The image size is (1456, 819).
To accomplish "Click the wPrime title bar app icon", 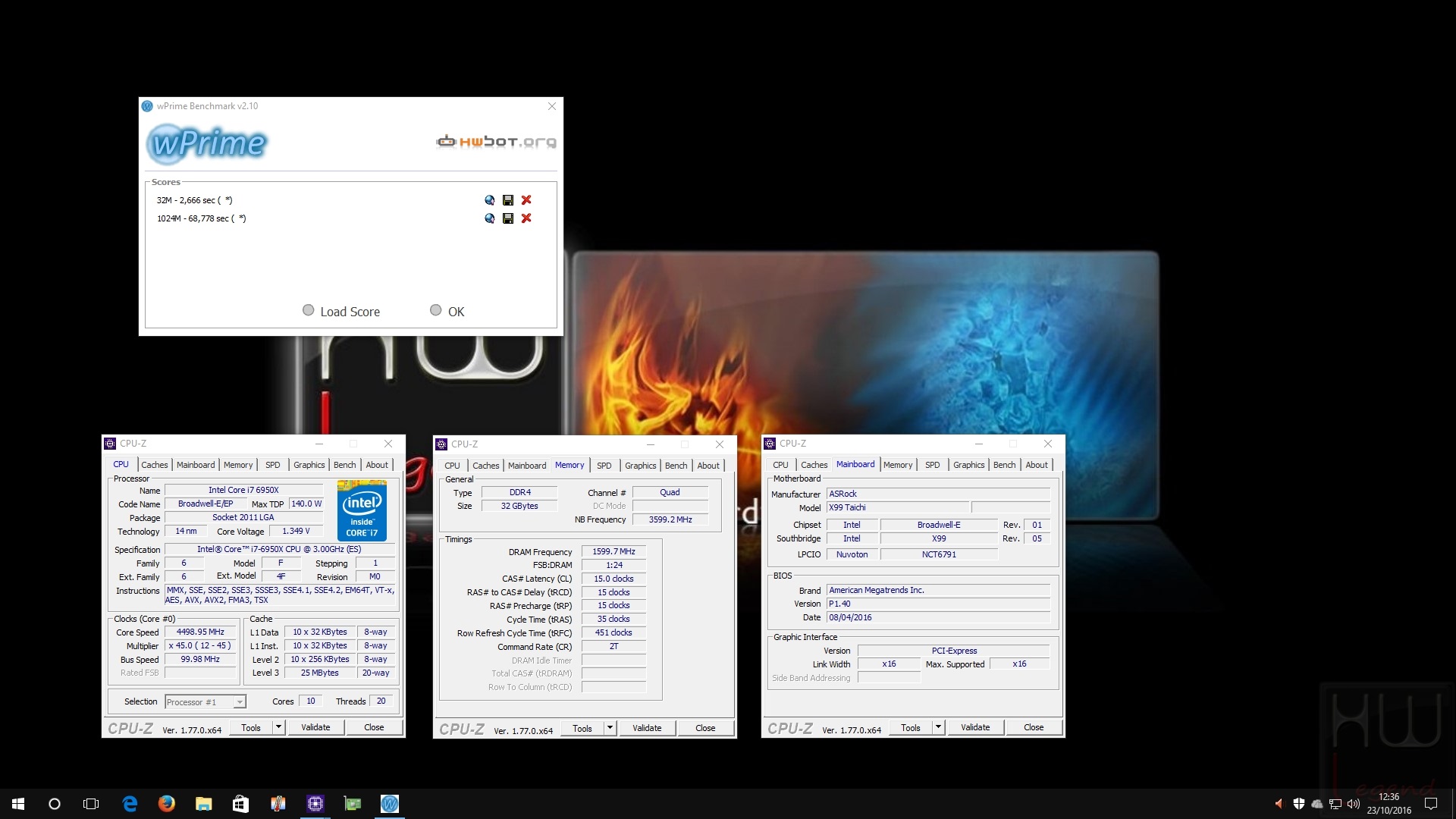I will [x=148, y=106].
